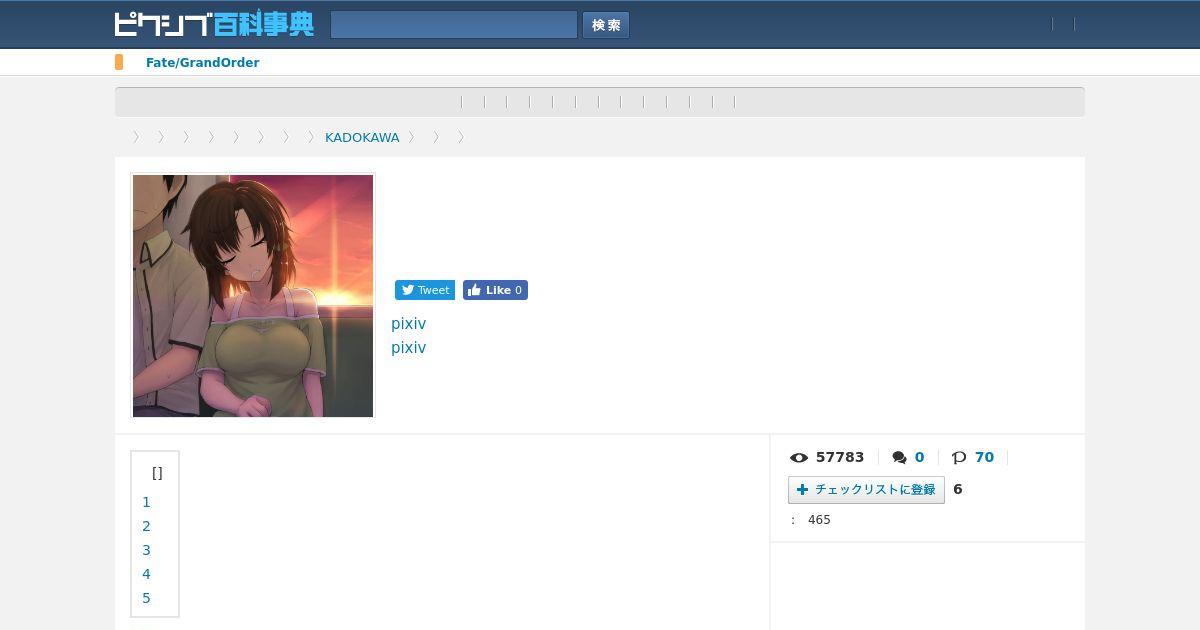Open the first pixiv link
This screenshot has width=1200, height=630.
(408, 324)
